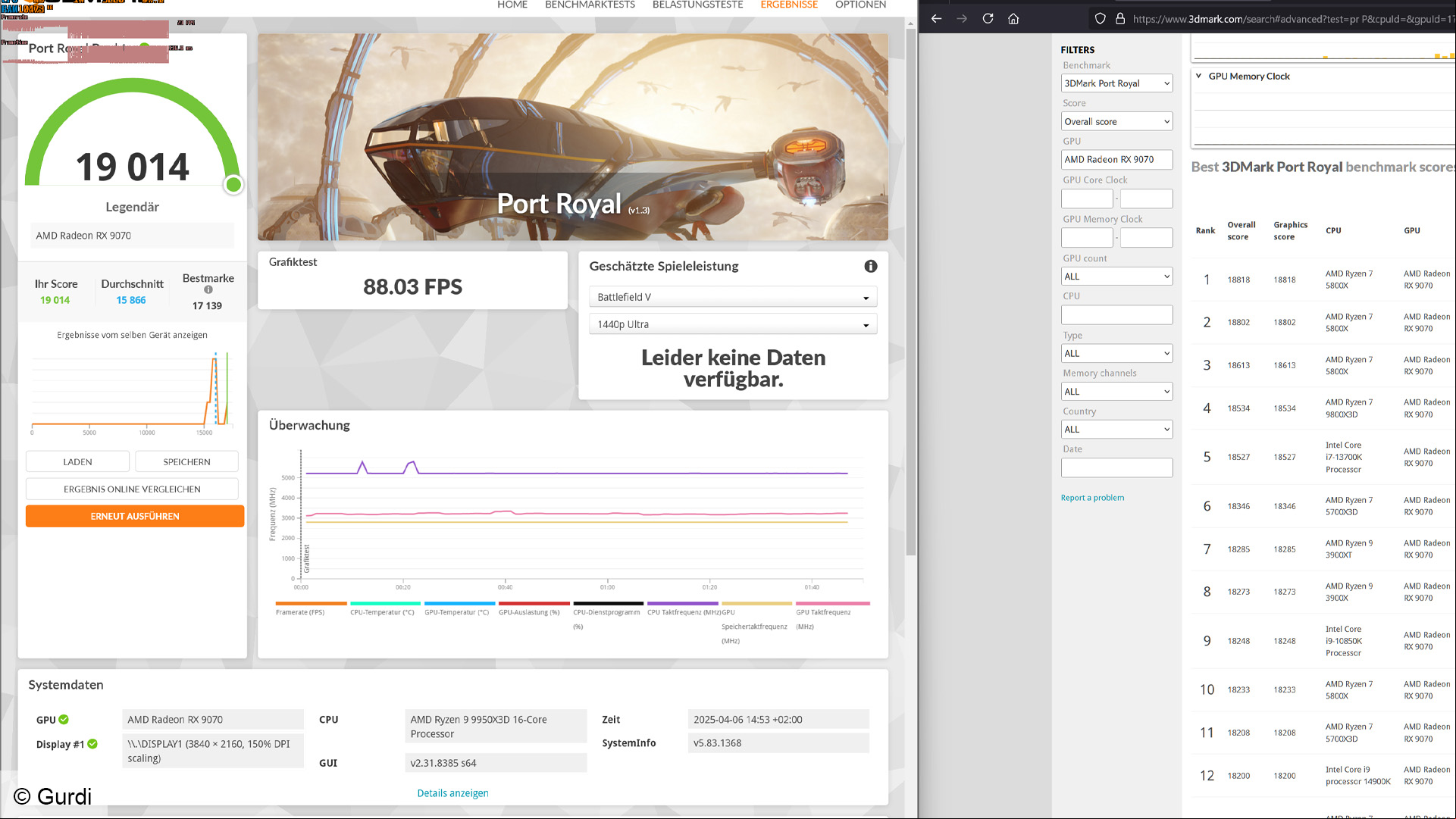Click Framerate (FPS) orange legend swatch
Image resolution: width=1456 pixels, height=819 pixels.
click(311, 604)
